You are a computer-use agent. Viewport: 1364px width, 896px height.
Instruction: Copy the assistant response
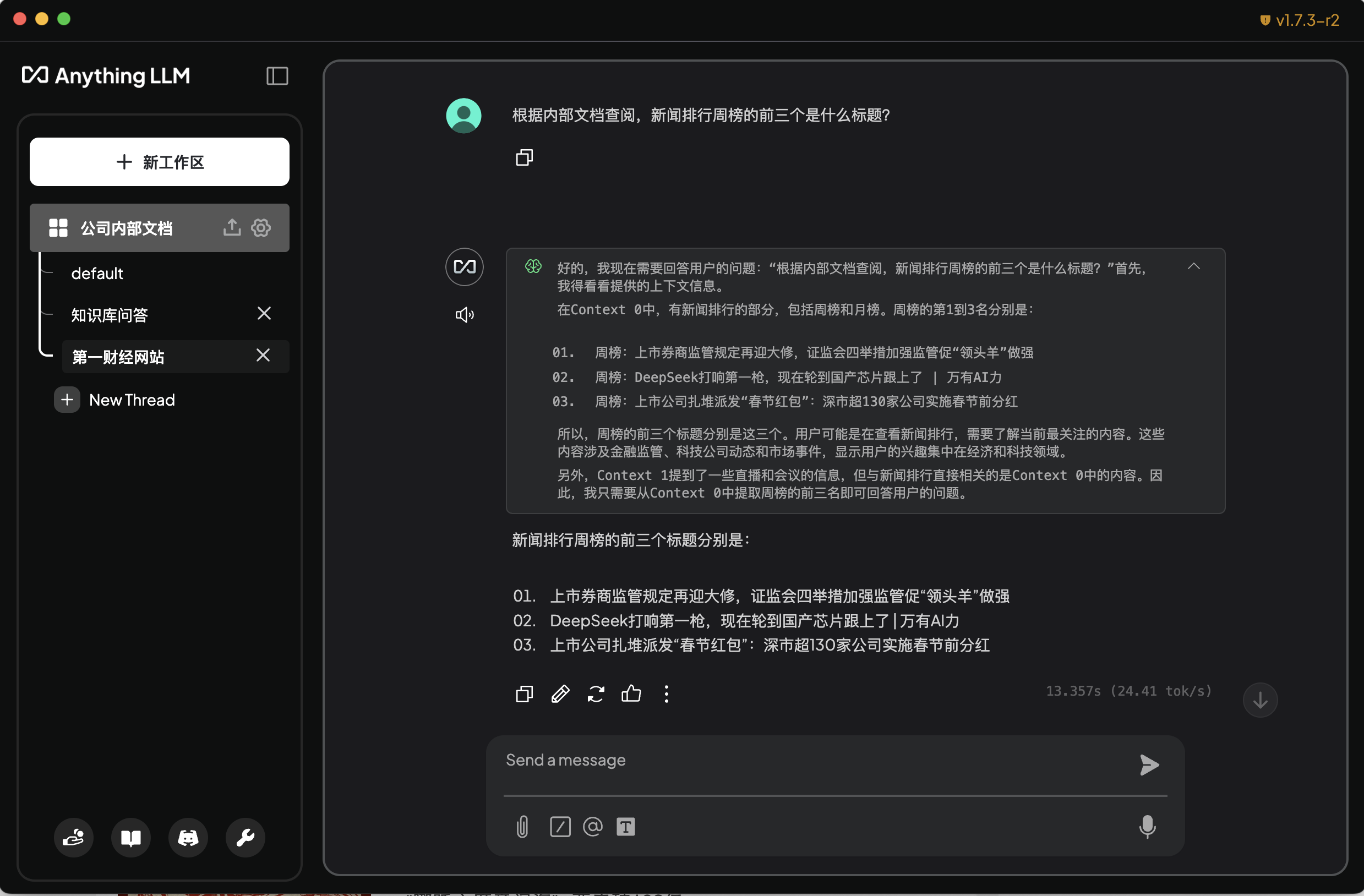pos(525,694)
